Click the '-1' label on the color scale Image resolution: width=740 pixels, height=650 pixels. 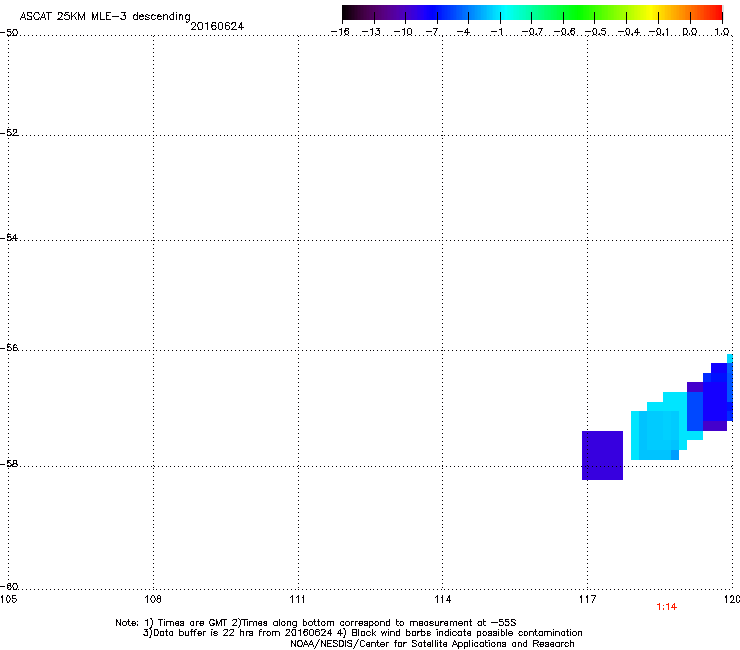tap(497, 32)
